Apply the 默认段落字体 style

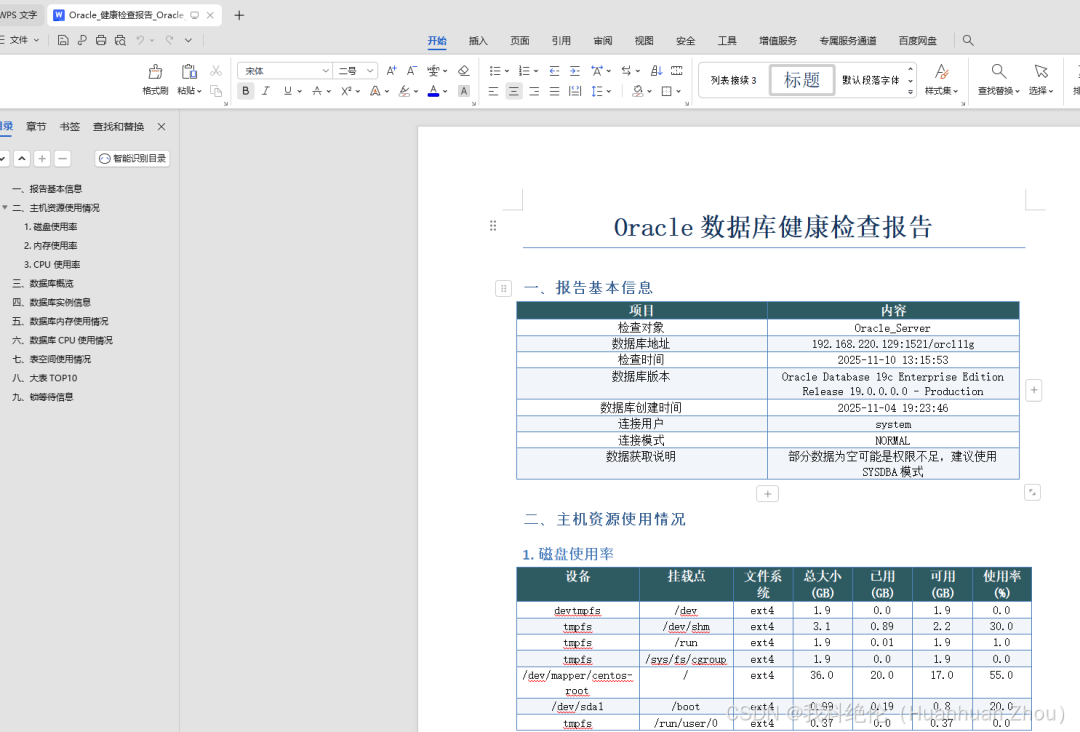click(x=871, y=80)
